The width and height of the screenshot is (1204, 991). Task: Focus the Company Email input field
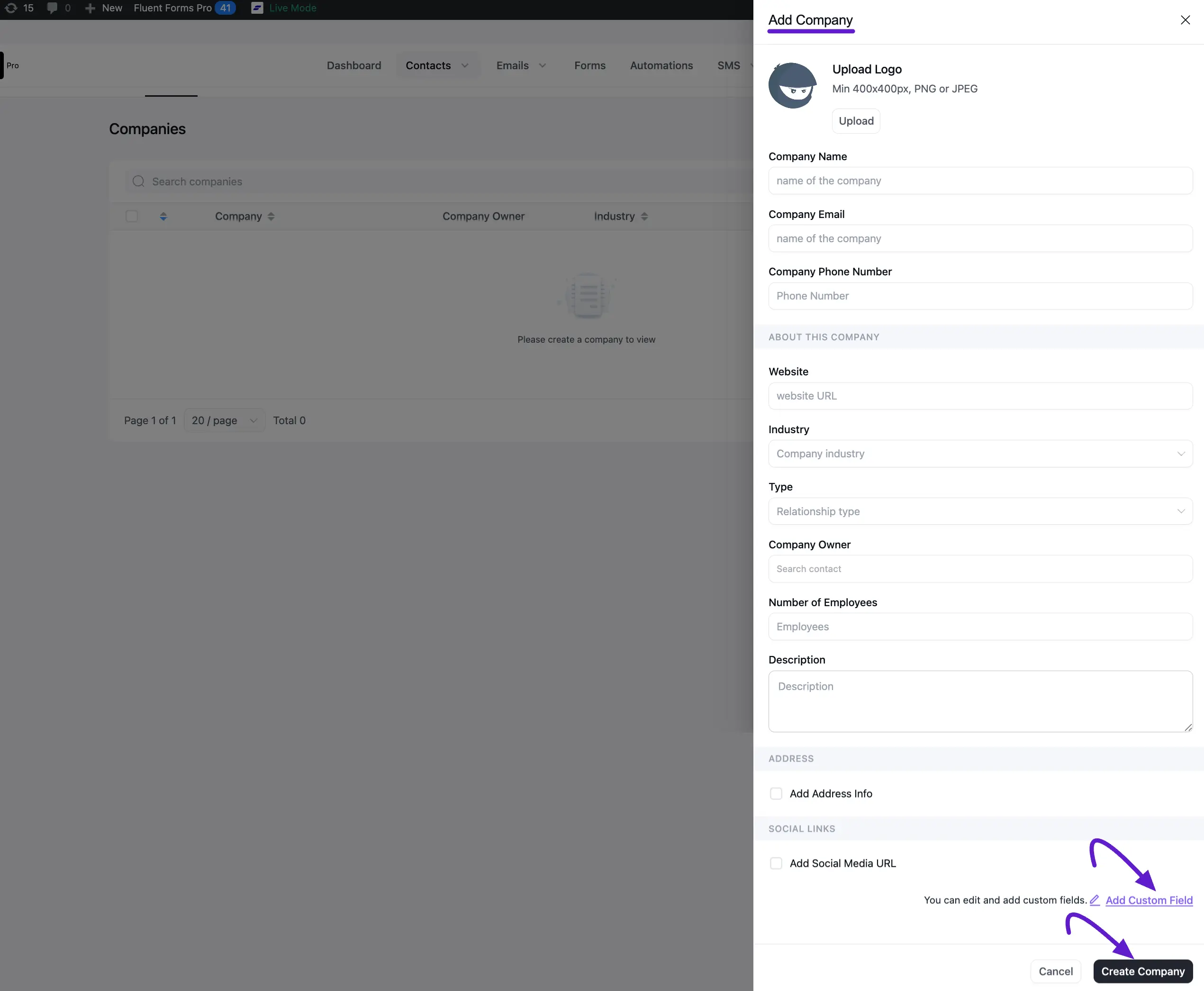click(980, 238)
